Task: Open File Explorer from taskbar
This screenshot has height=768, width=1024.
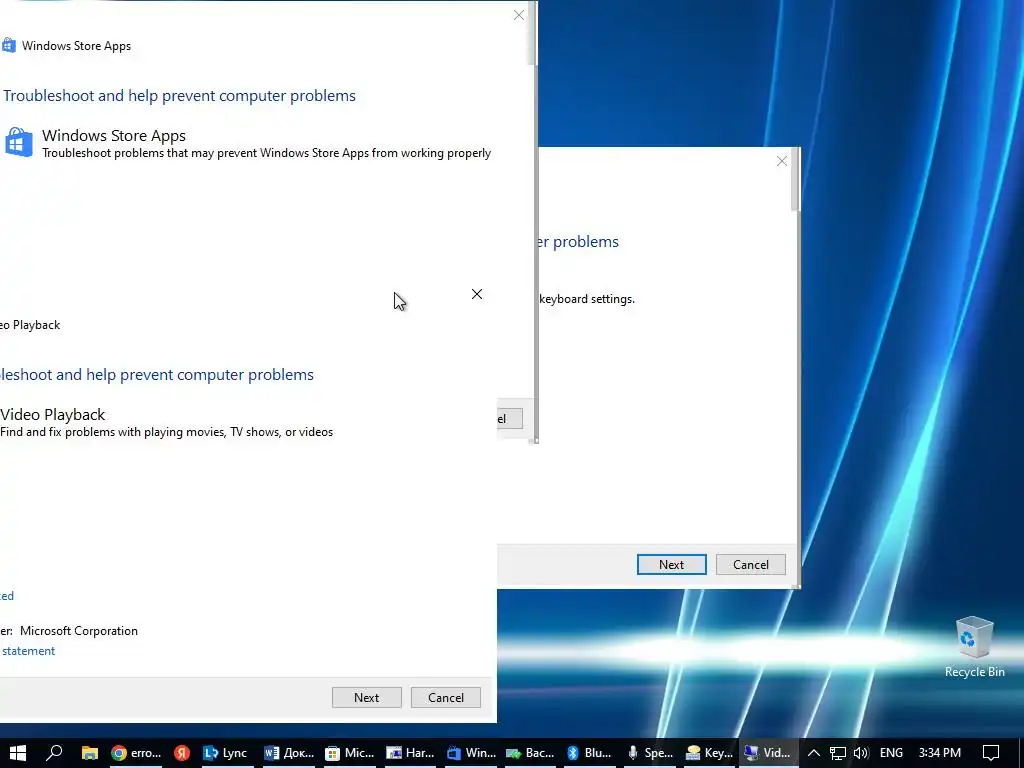Action: tap(89, 753)
